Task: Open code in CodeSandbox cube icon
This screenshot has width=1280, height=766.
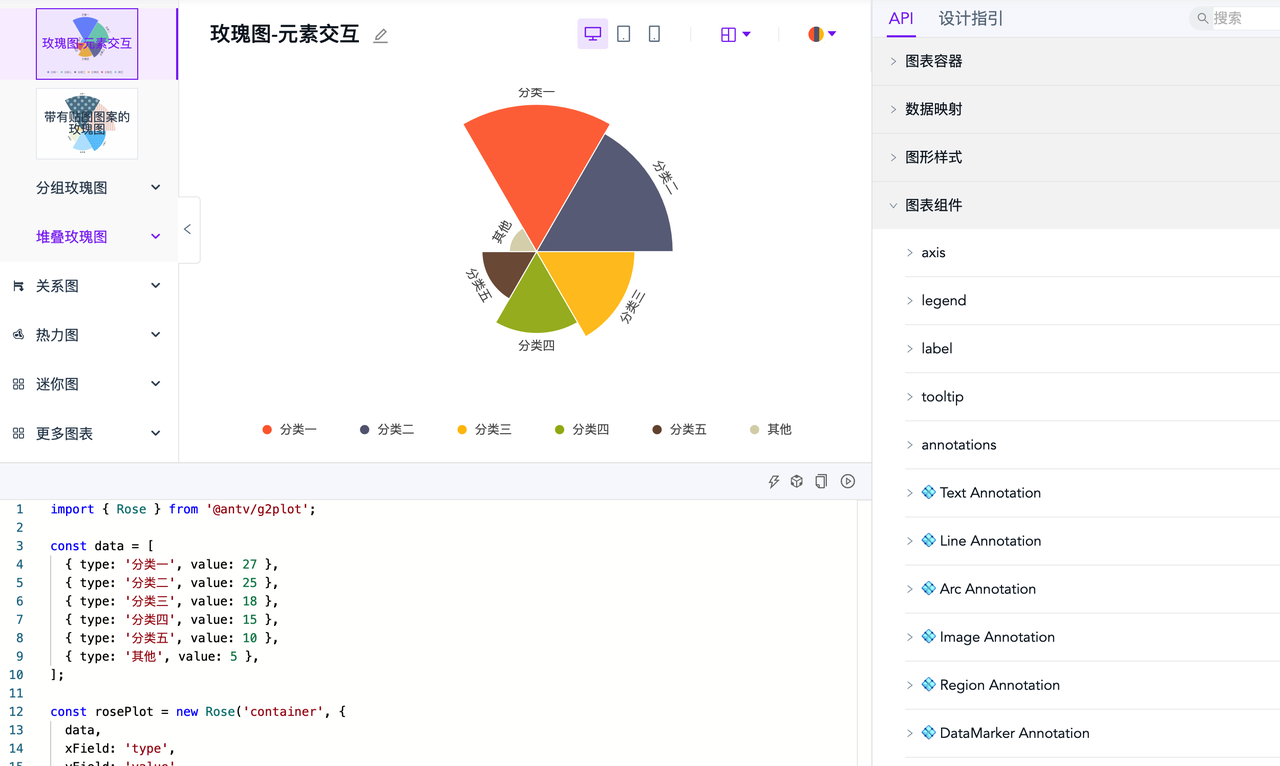Action: tap(797, 481)
